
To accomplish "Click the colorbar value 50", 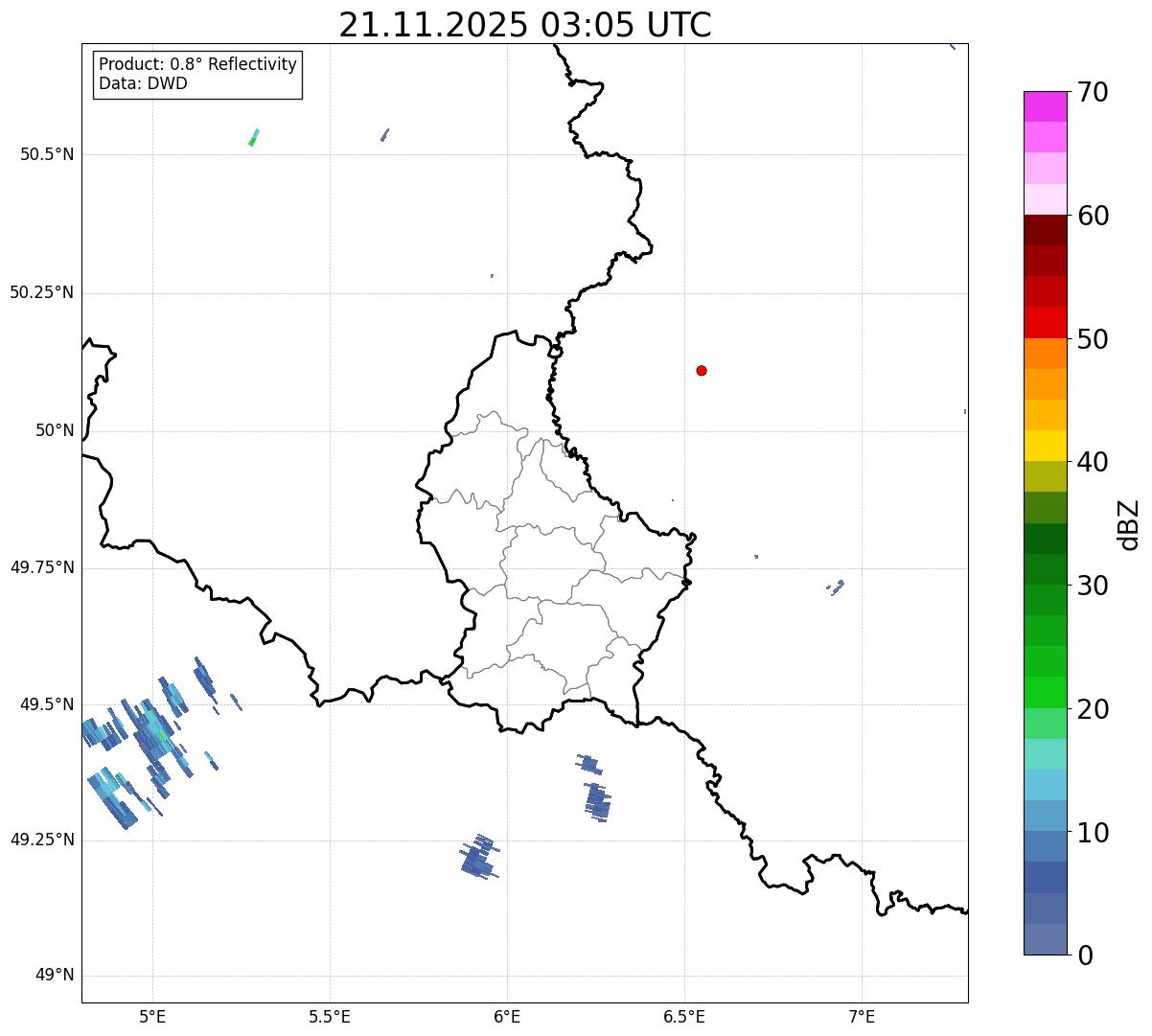I will 1093,339.
